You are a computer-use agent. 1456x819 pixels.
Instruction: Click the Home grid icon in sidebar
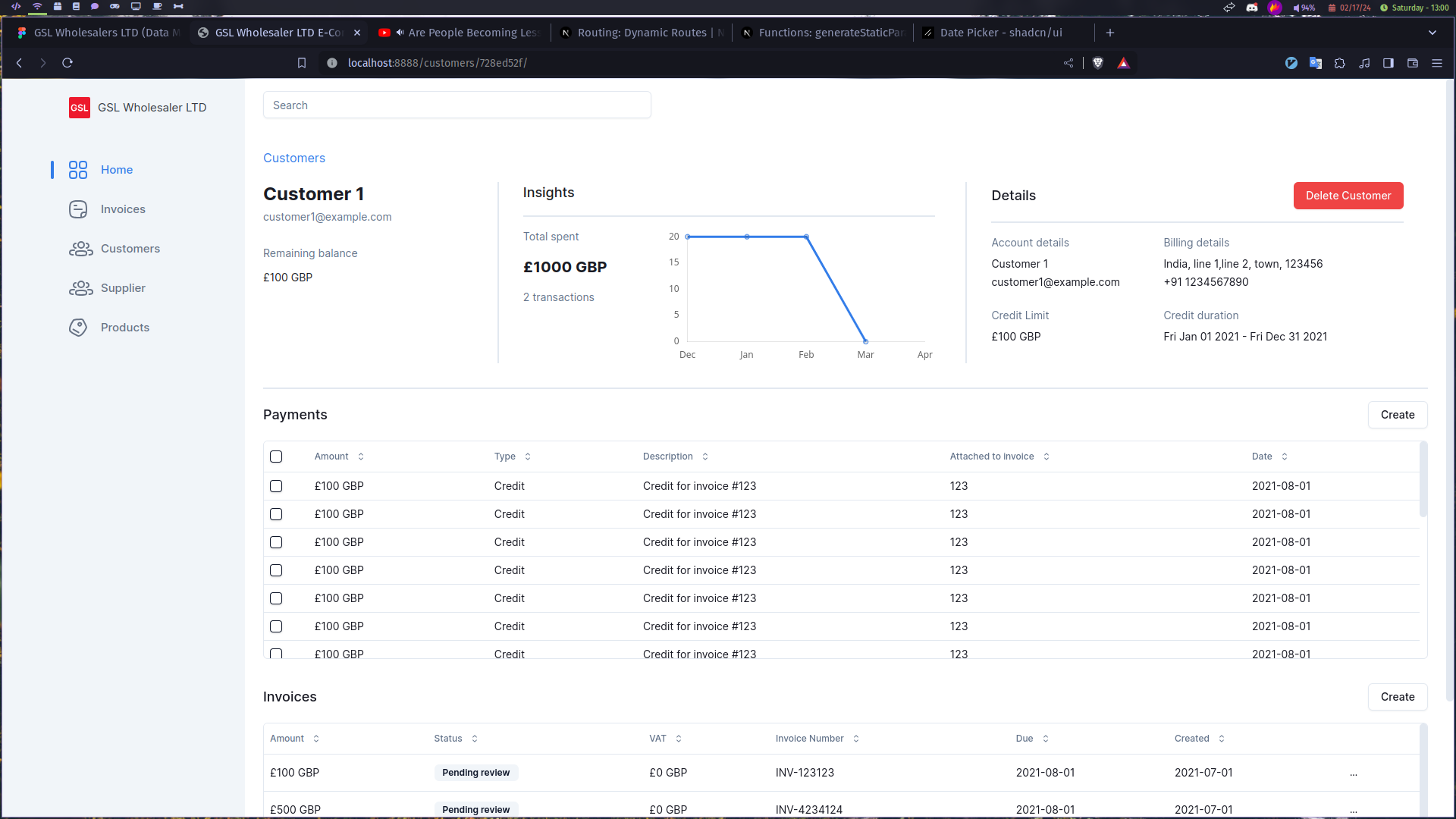[x=78, y=170]
